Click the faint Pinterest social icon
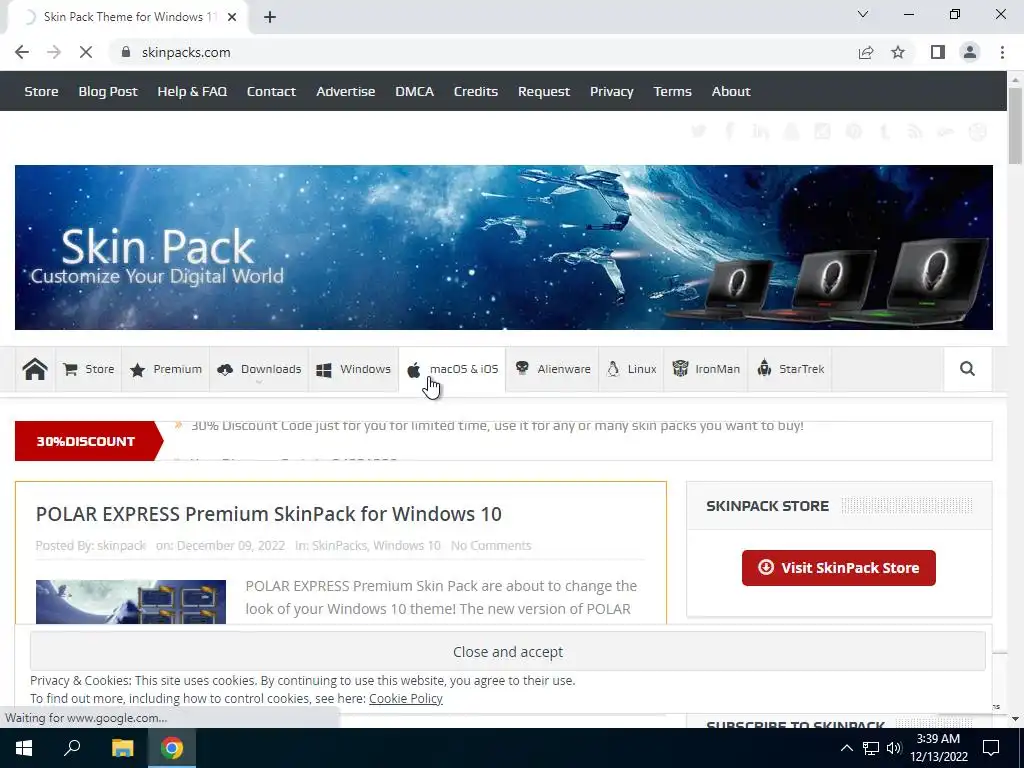1024x768 pixels. point(854,131)
